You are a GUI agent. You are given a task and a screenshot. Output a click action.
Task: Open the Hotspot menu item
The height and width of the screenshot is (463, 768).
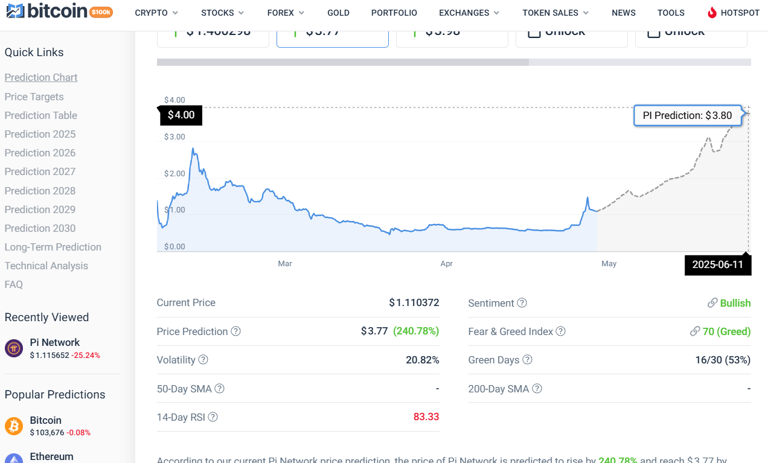point(733,13)
